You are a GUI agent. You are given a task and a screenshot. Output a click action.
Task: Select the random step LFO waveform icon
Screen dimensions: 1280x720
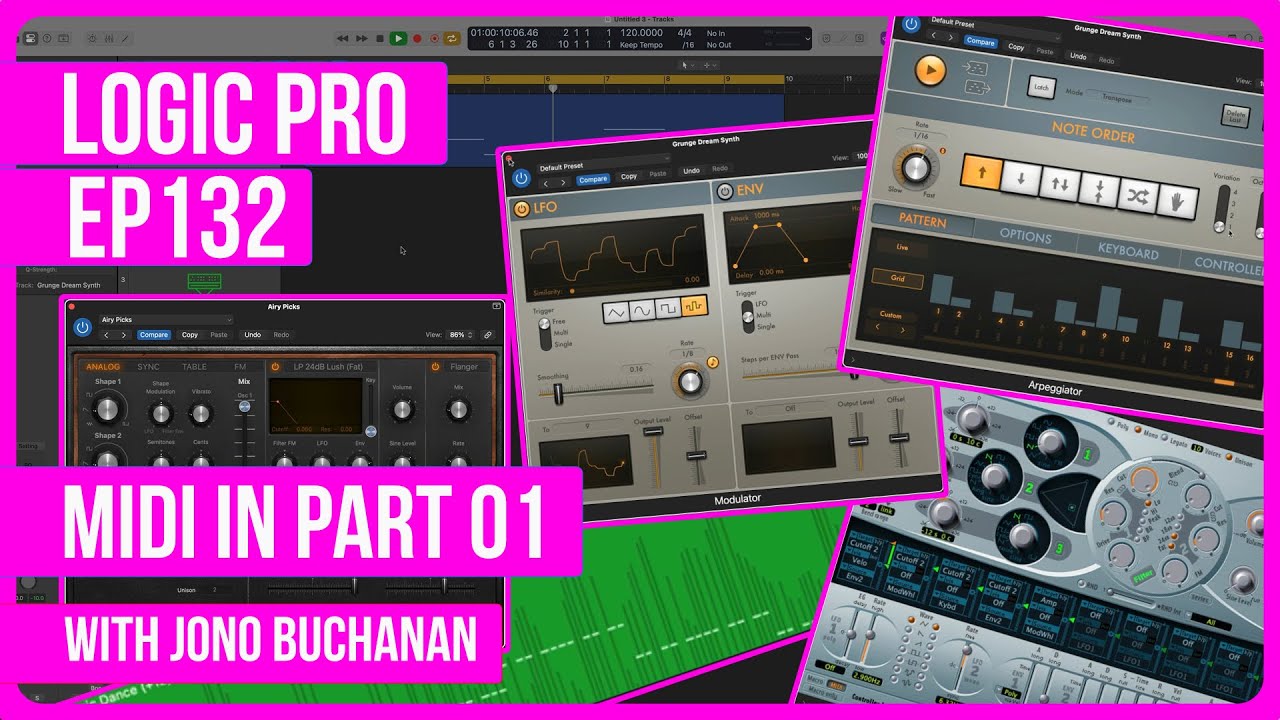coord(694,305)
